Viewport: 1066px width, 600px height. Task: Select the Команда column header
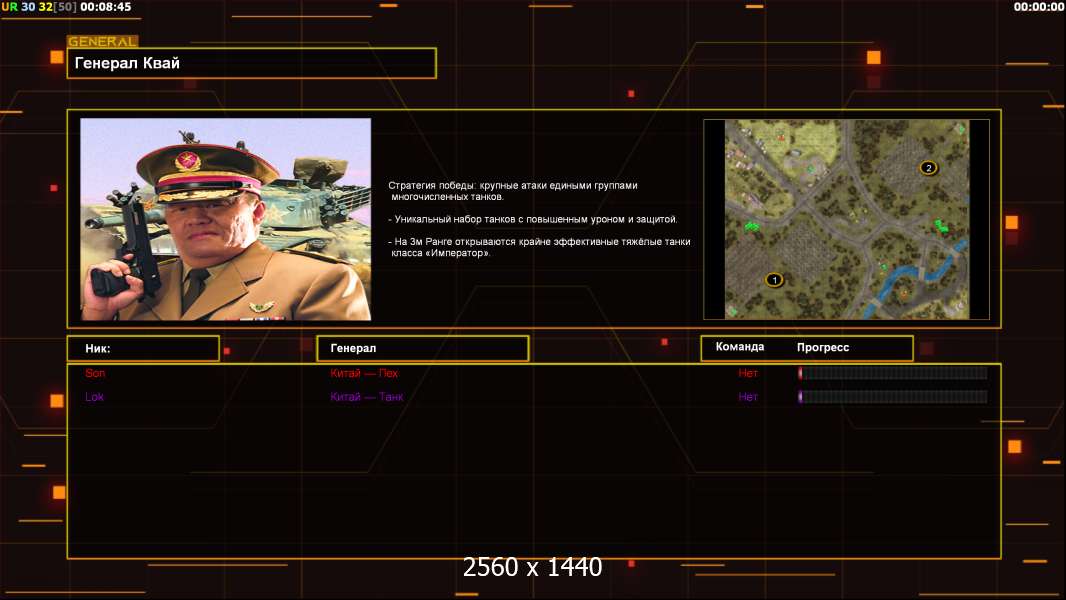pos(740,347)
